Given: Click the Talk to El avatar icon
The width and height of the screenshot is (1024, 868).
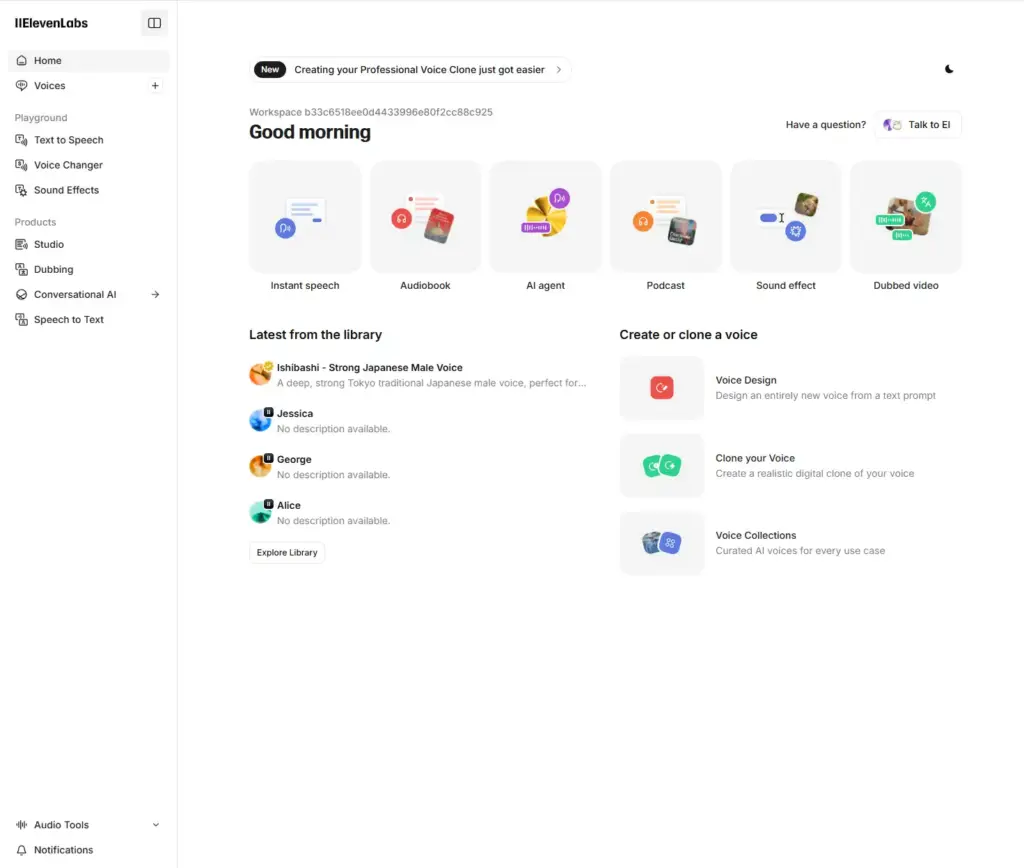Looking at the screenshot, I should coord(891,125).
